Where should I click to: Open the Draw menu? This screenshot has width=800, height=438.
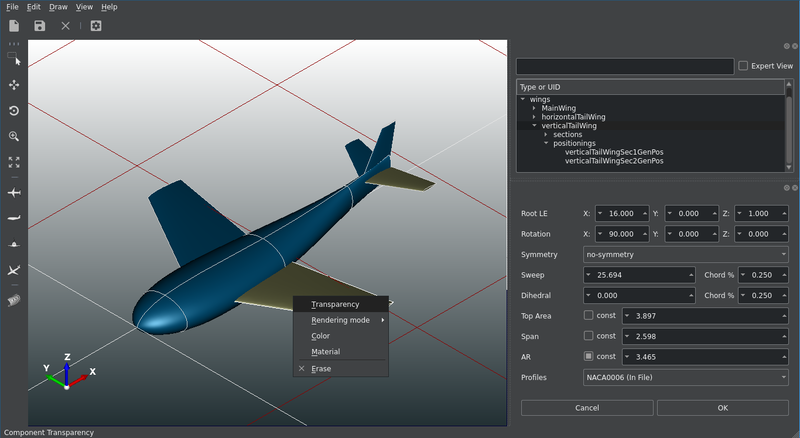[x=58, y=7]
